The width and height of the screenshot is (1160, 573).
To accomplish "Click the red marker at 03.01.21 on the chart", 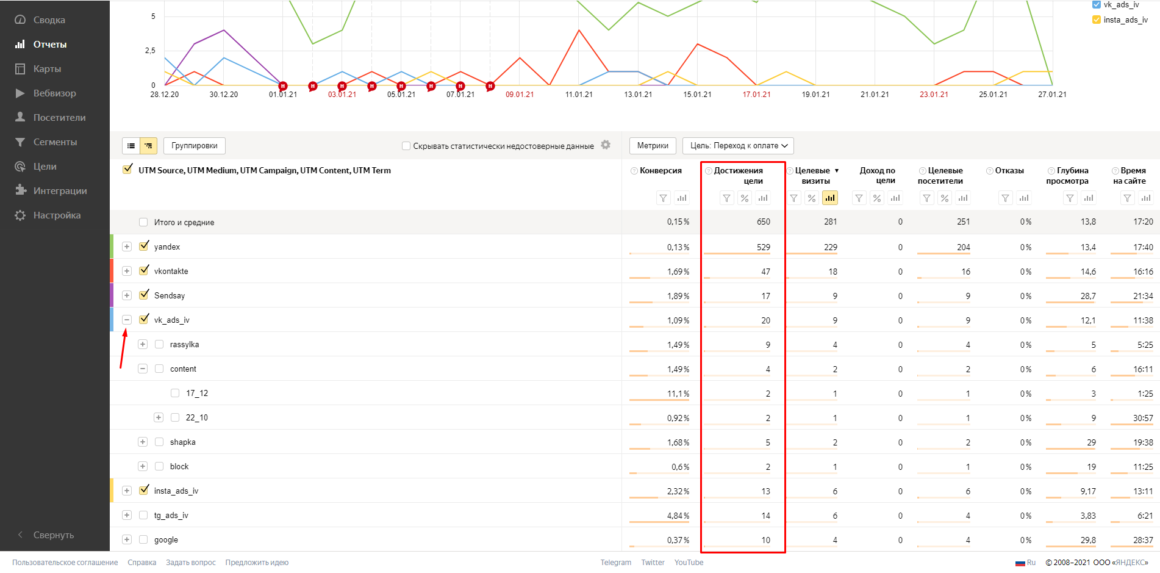I will pyautogui.click(x=341, y=86).
